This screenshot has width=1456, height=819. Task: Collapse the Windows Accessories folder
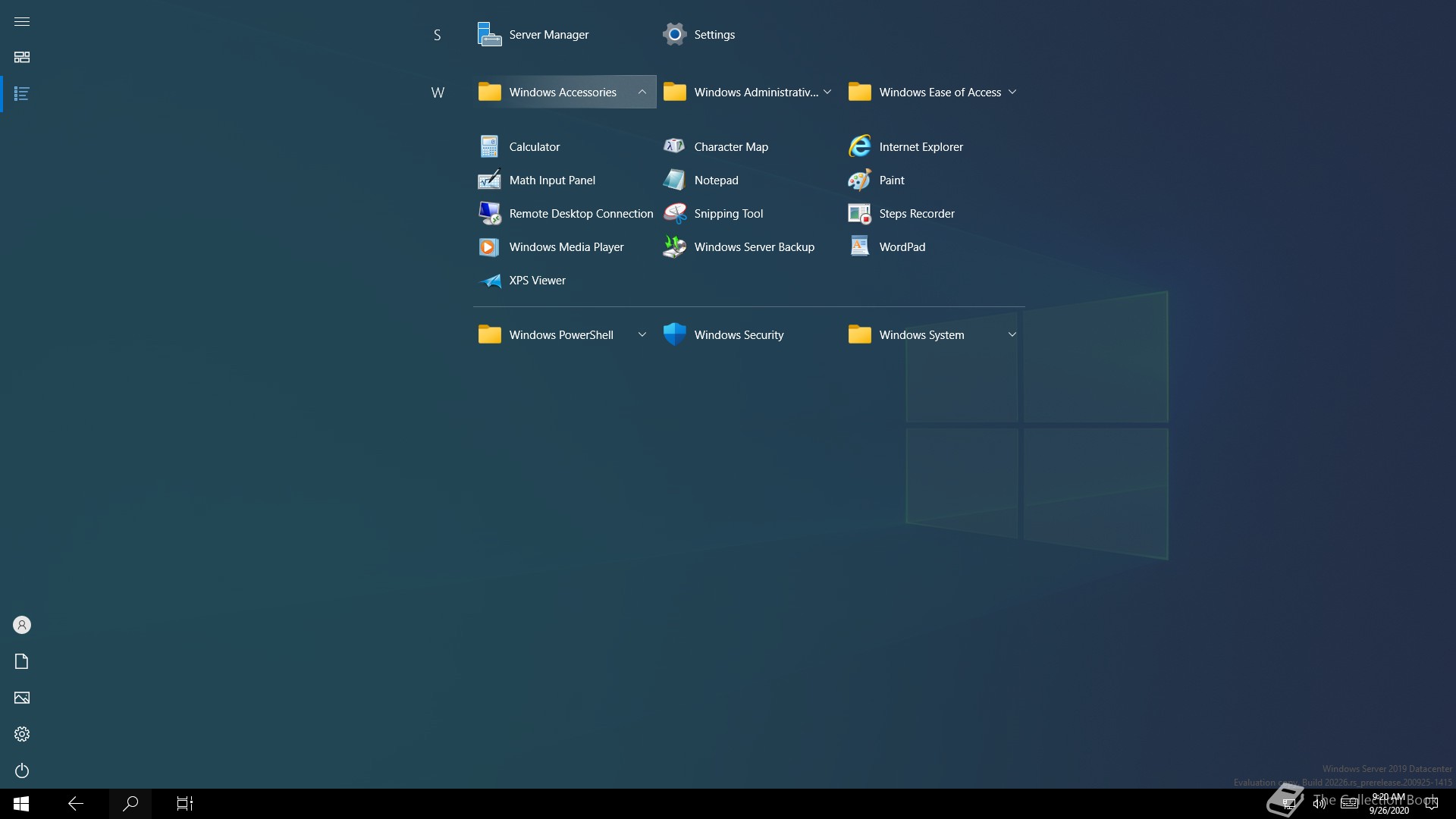coord(564,92)
